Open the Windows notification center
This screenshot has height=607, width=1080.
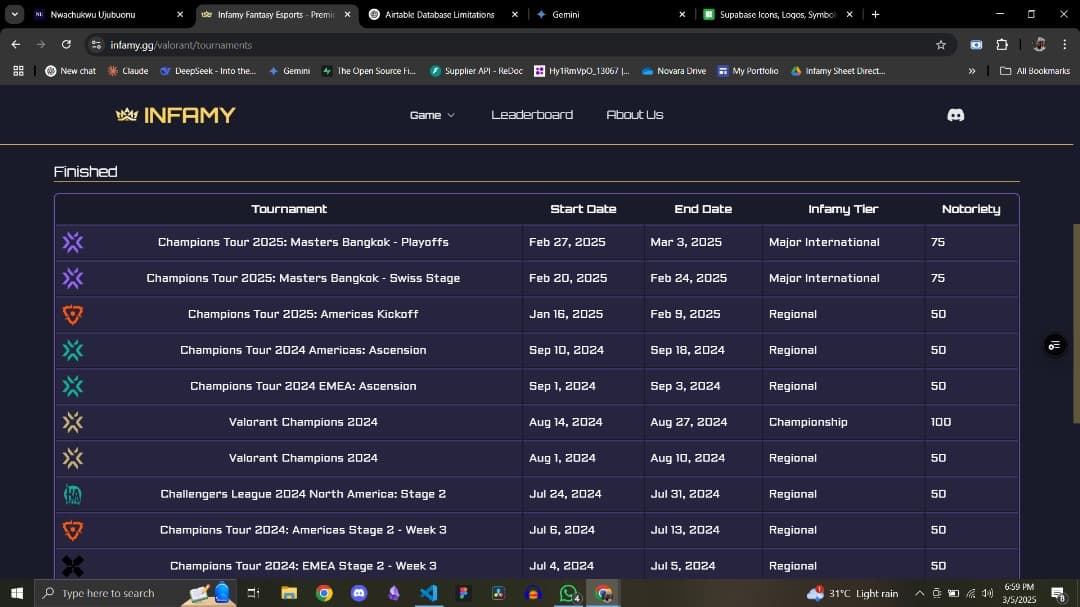click(1059, 593)
